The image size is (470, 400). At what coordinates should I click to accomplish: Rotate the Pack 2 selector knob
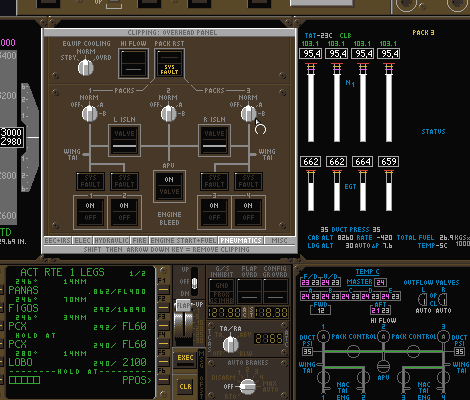coord(169,113)
